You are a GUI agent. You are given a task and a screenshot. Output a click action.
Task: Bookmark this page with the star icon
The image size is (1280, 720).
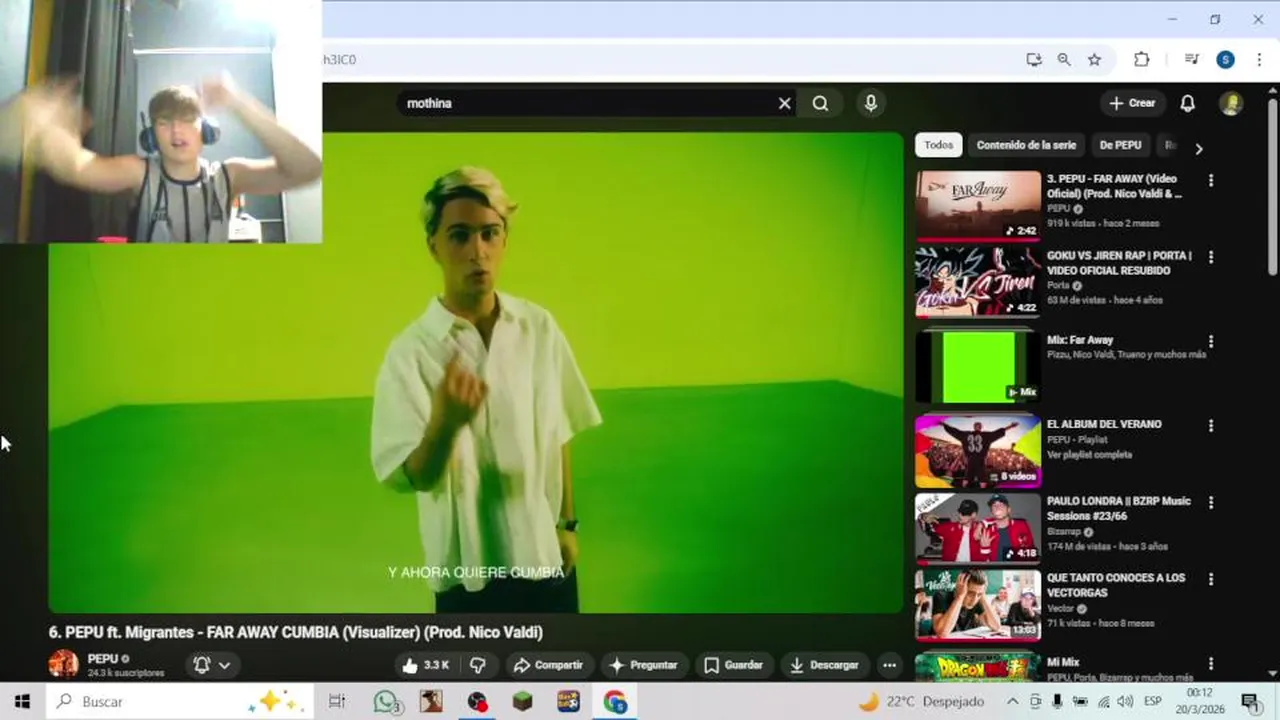[1094, 60]
